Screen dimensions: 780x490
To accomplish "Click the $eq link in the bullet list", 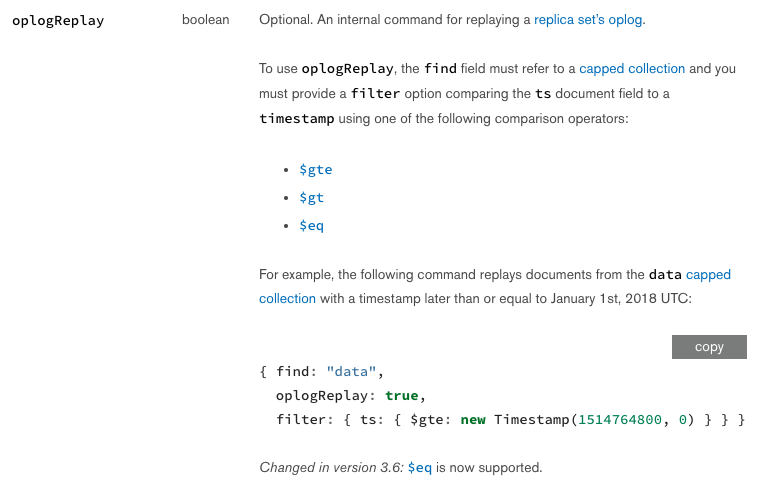I will 311,226.
